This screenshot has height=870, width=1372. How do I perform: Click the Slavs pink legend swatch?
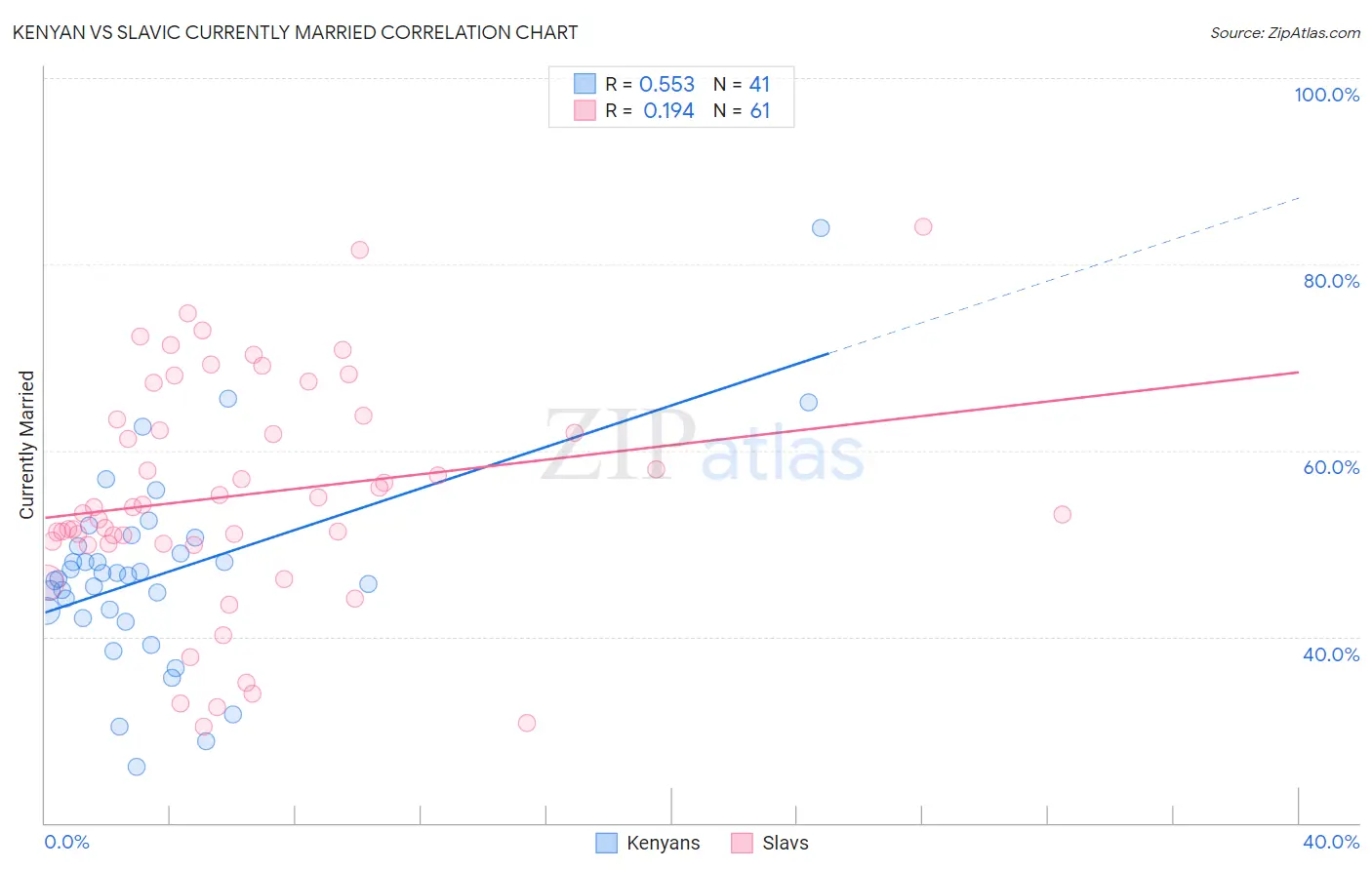742,843
